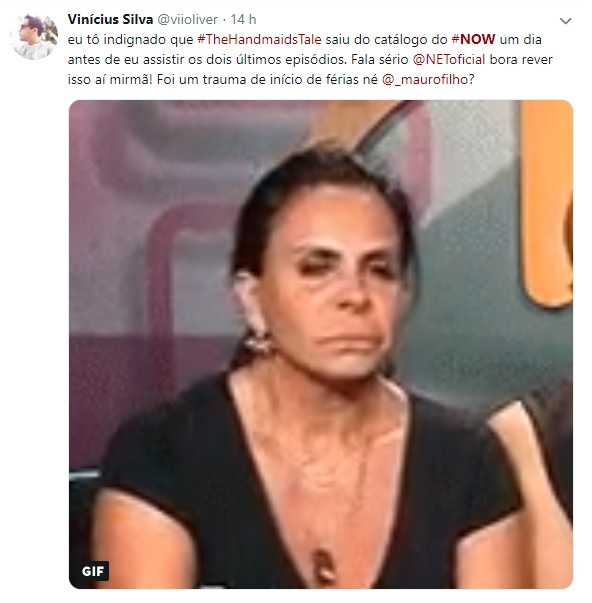592x603 pixels.
Task: Play the embedded GIF of the woman
Action: pyautogui.click(x=321, y=344)
